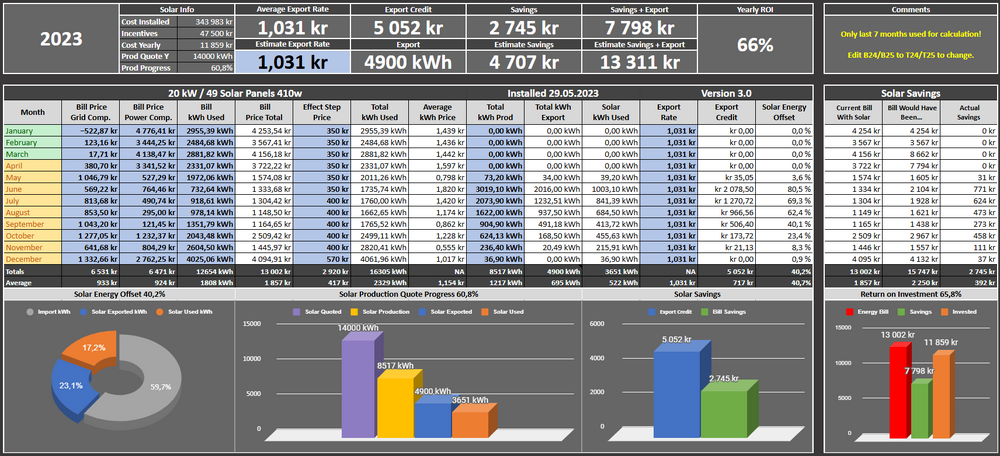Click the red 13 002 kr bar
Image resolution: width=1000 pixels, height=456 pixels.
point(898,388)
